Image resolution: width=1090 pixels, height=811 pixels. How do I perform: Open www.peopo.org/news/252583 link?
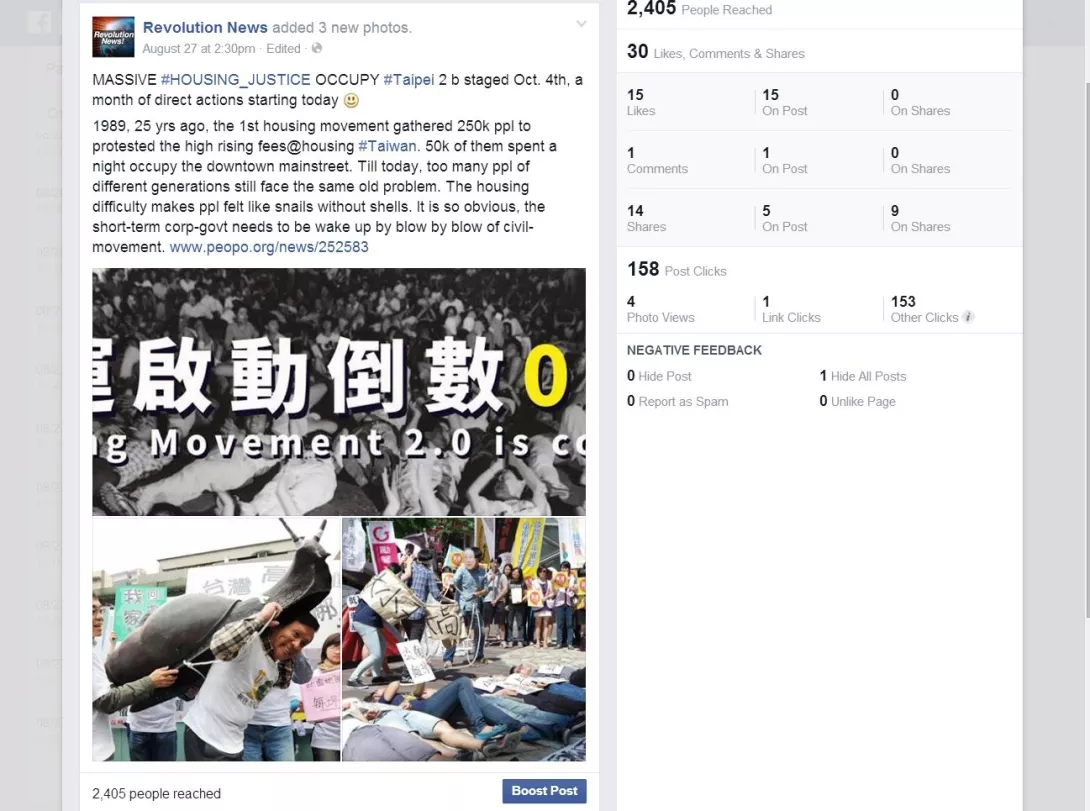click(269, 247)
